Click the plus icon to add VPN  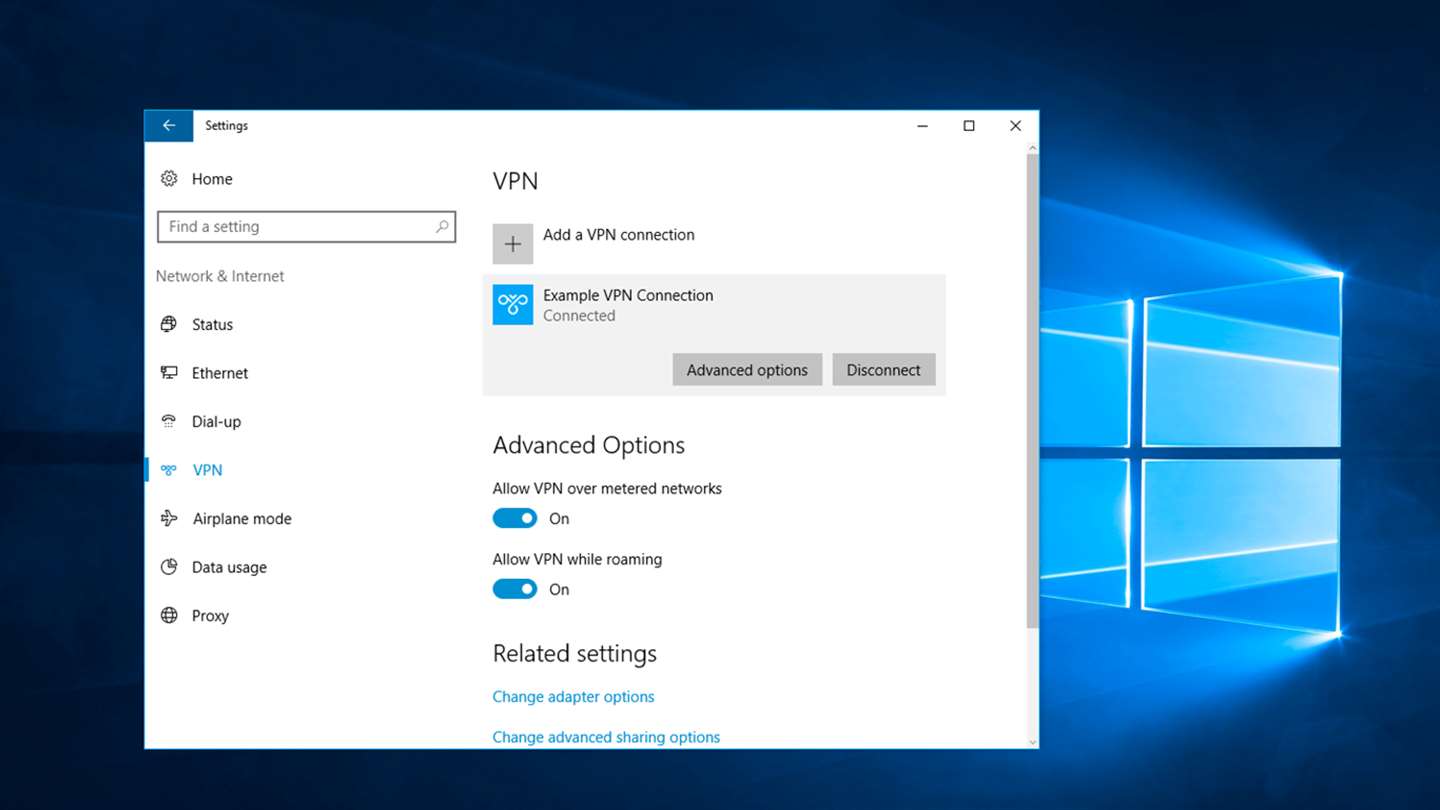(x=513, y=244)
